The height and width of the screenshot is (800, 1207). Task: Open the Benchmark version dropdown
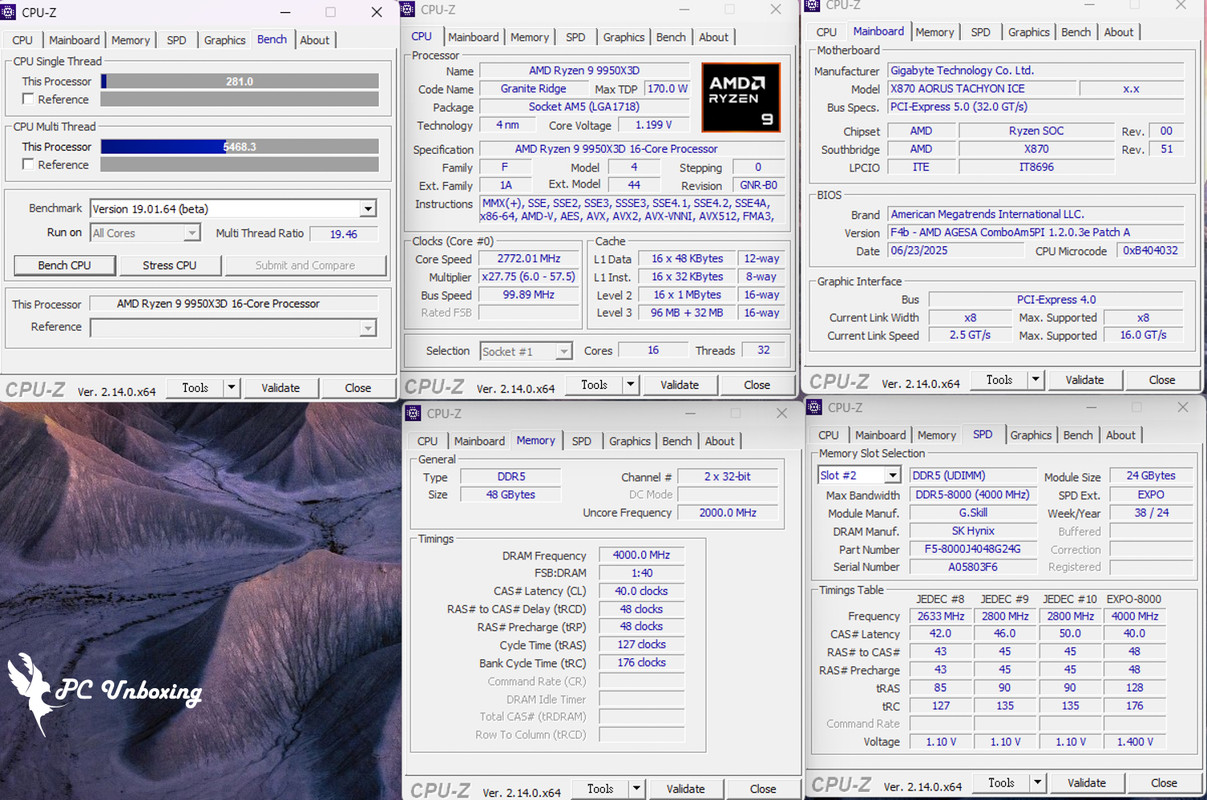(x=368, y=209)
